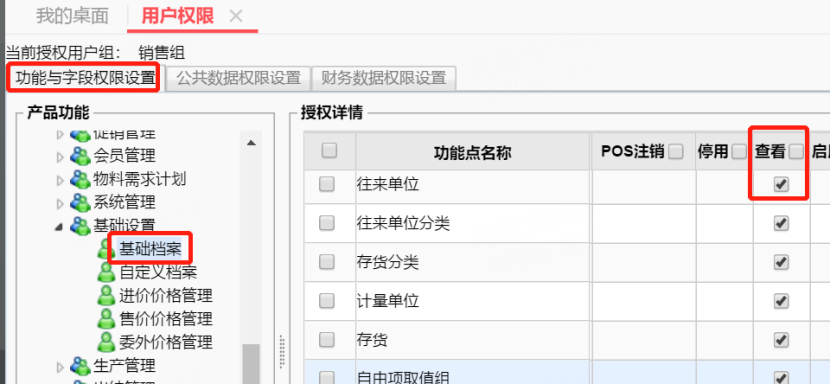
Task: Click the 进价价格管理 user icon
Action: [107, 295]
